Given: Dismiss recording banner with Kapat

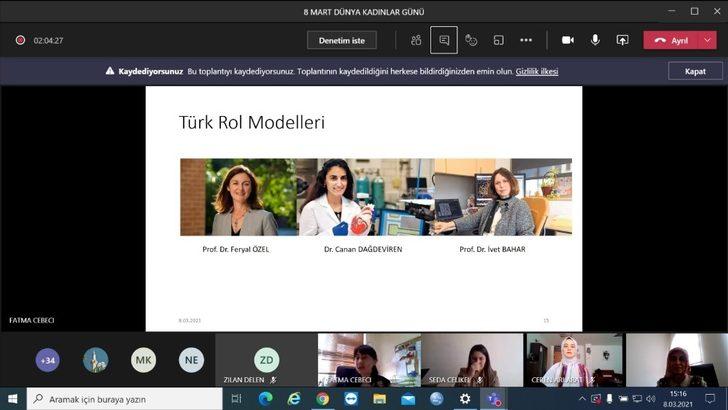Looking at the screenshot, I should 695,71.
